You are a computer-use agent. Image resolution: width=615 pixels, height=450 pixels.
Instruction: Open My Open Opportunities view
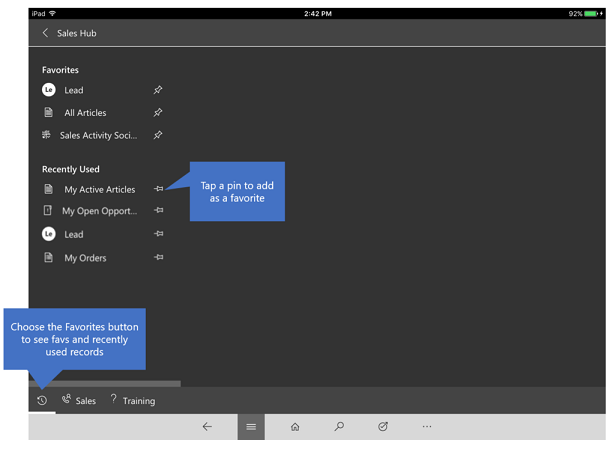pyautogui.click(x=99, y=211)
